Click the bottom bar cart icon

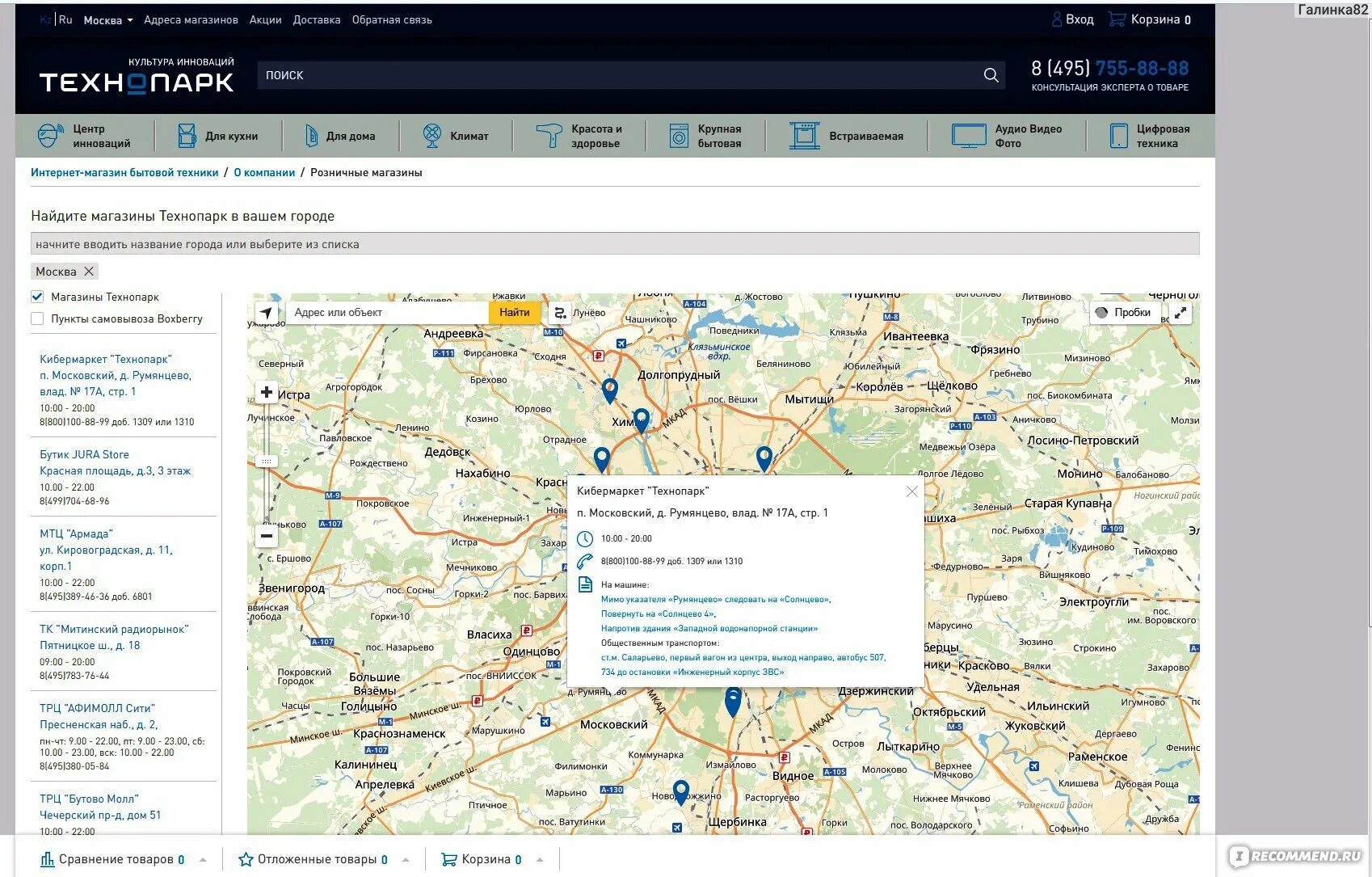(448, 859)
